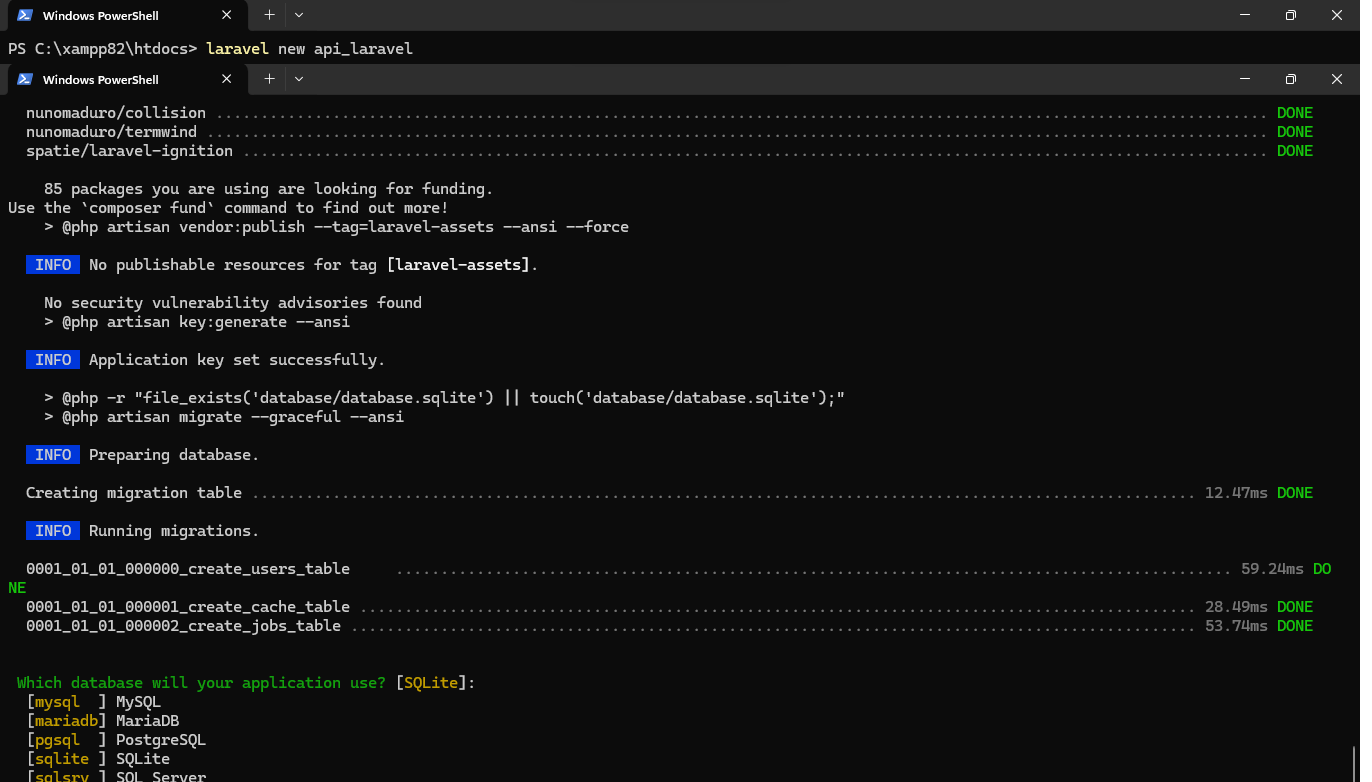Click the '53.74ms' timing value
Screen dimensions: 1372x782
point(1236,626)
